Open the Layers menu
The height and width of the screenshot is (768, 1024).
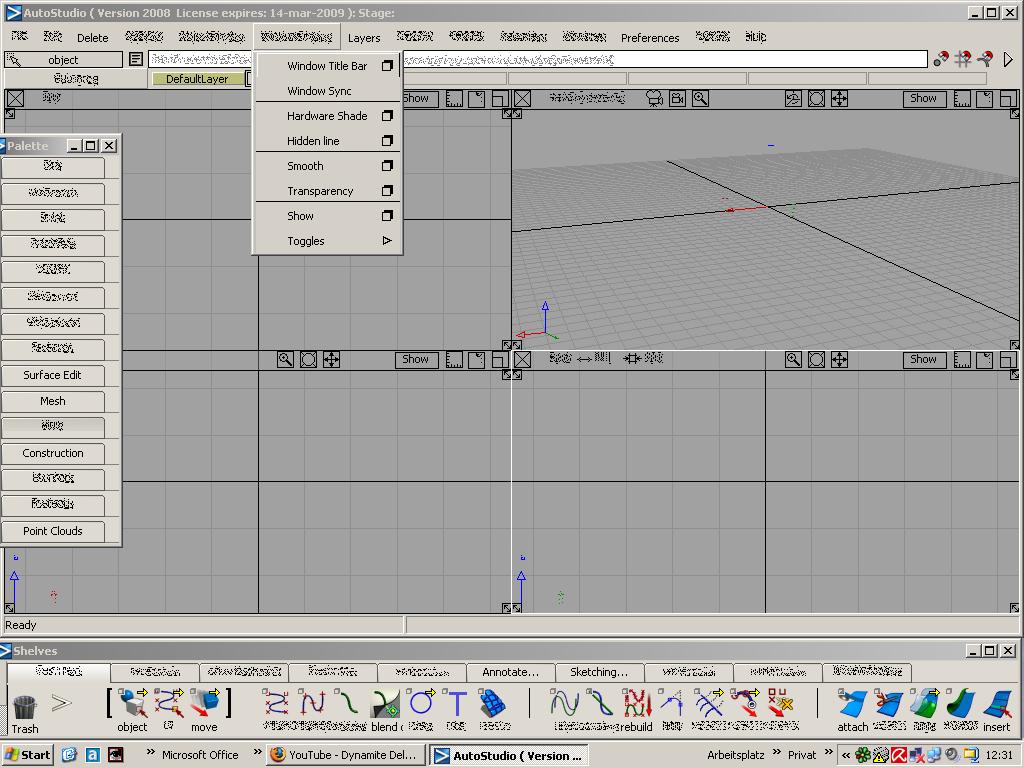[364, 38]
